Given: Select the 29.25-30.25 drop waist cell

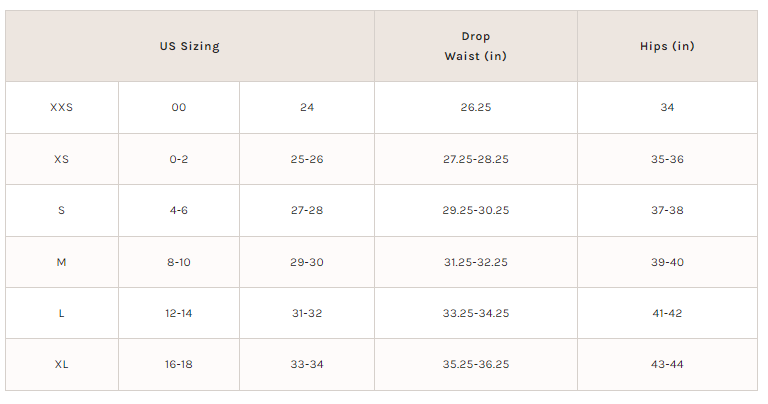Looking at the screenshot, I should [x=476, y=210].
